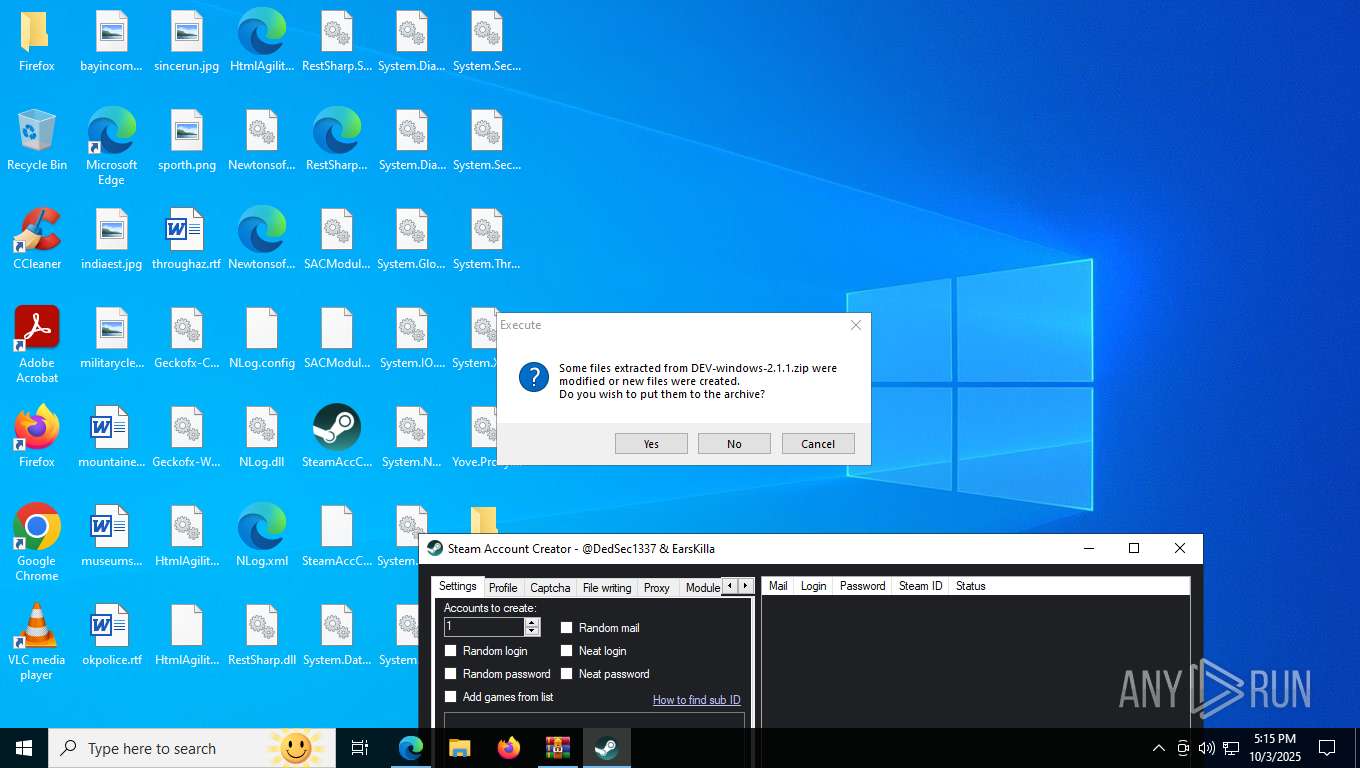The height and width of the screenshot is (768, 1360).
Task: Show hidden system tray icons
Action: [x=1159, y=748]
